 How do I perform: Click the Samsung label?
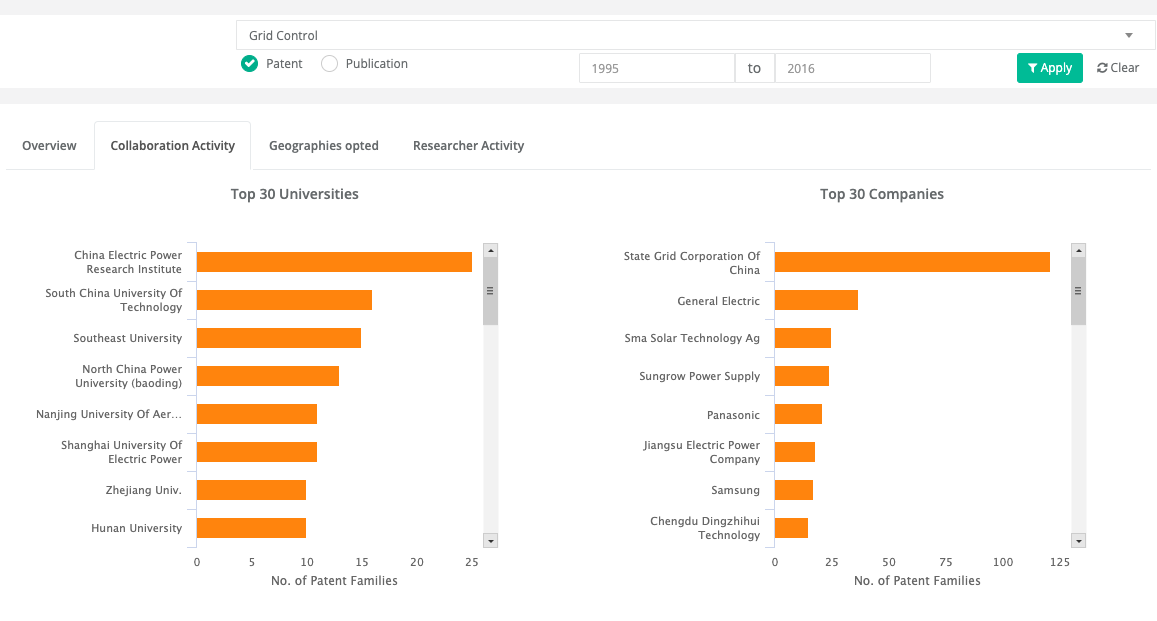tap(736, 490)
